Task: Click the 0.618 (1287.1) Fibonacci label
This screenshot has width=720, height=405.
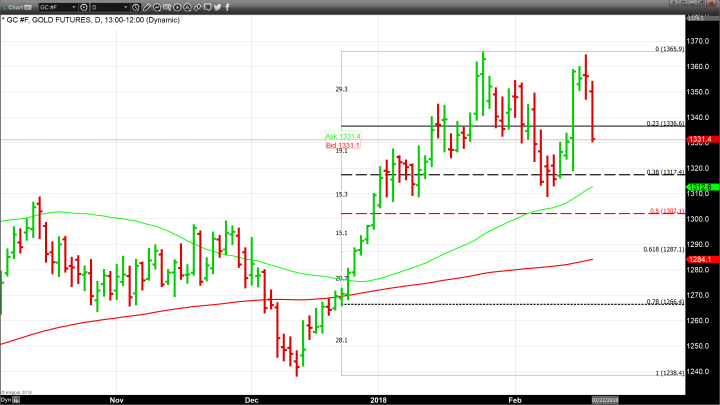Action: point(662,249)
